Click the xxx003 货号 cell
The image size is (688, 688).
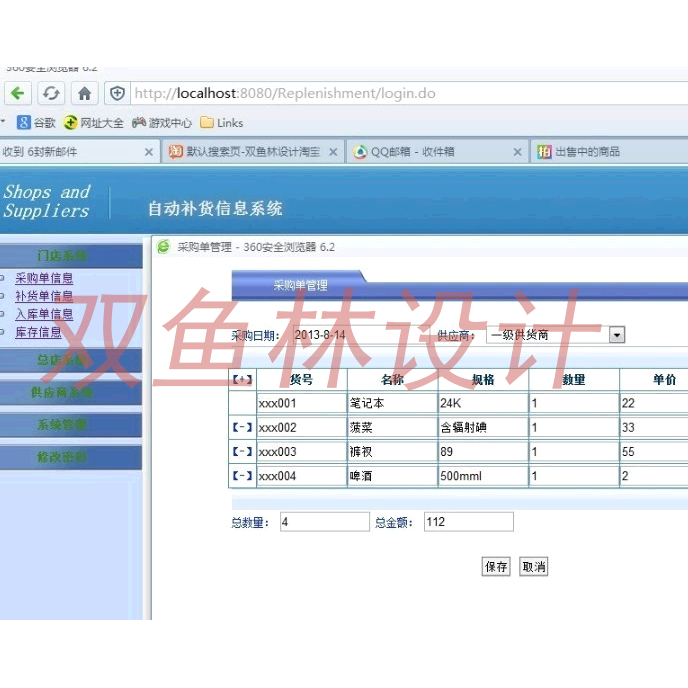pyautogui.click(x=301, y=451)
